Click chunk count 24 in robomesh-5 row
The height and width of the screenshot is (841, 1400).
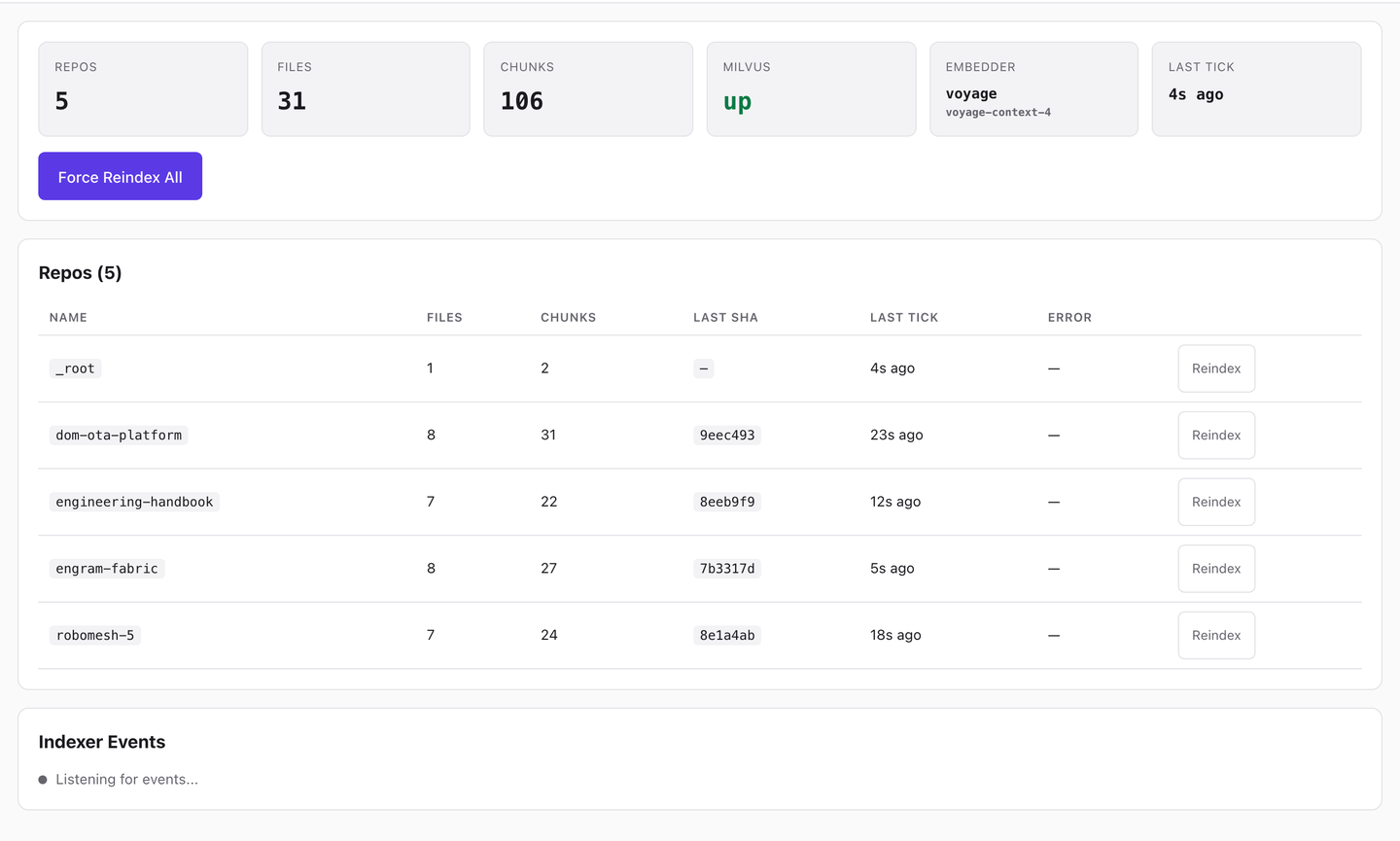pos(549,635)
